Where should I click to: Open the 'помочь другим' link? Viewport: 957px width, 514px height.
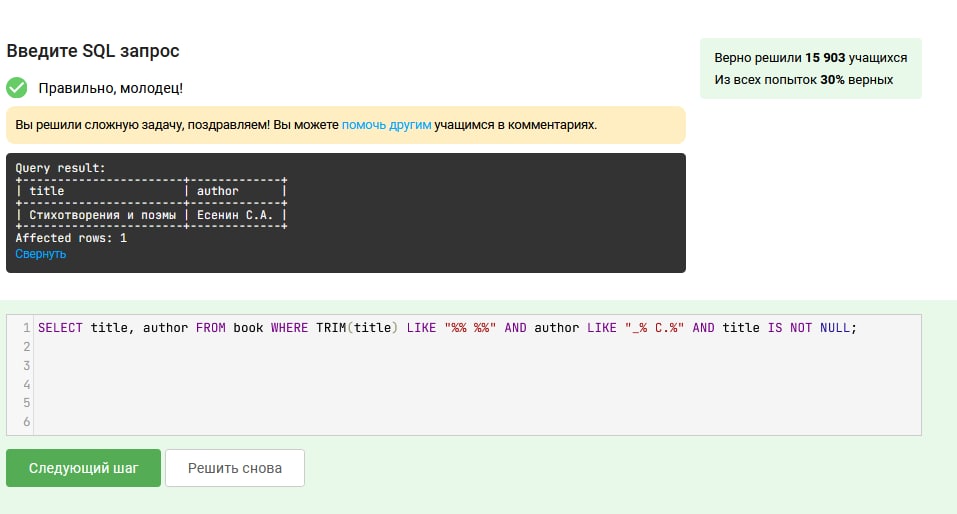coord(386,125)
